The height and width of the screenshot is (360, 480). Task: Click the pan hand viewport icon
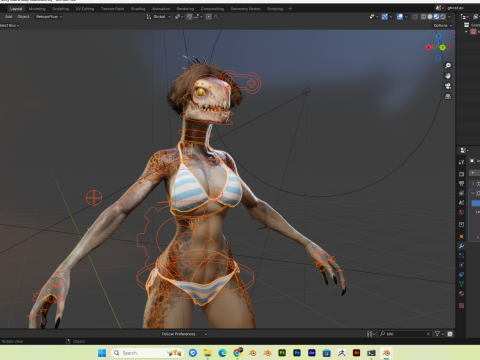pyautogui.click(x=448, y=76)
